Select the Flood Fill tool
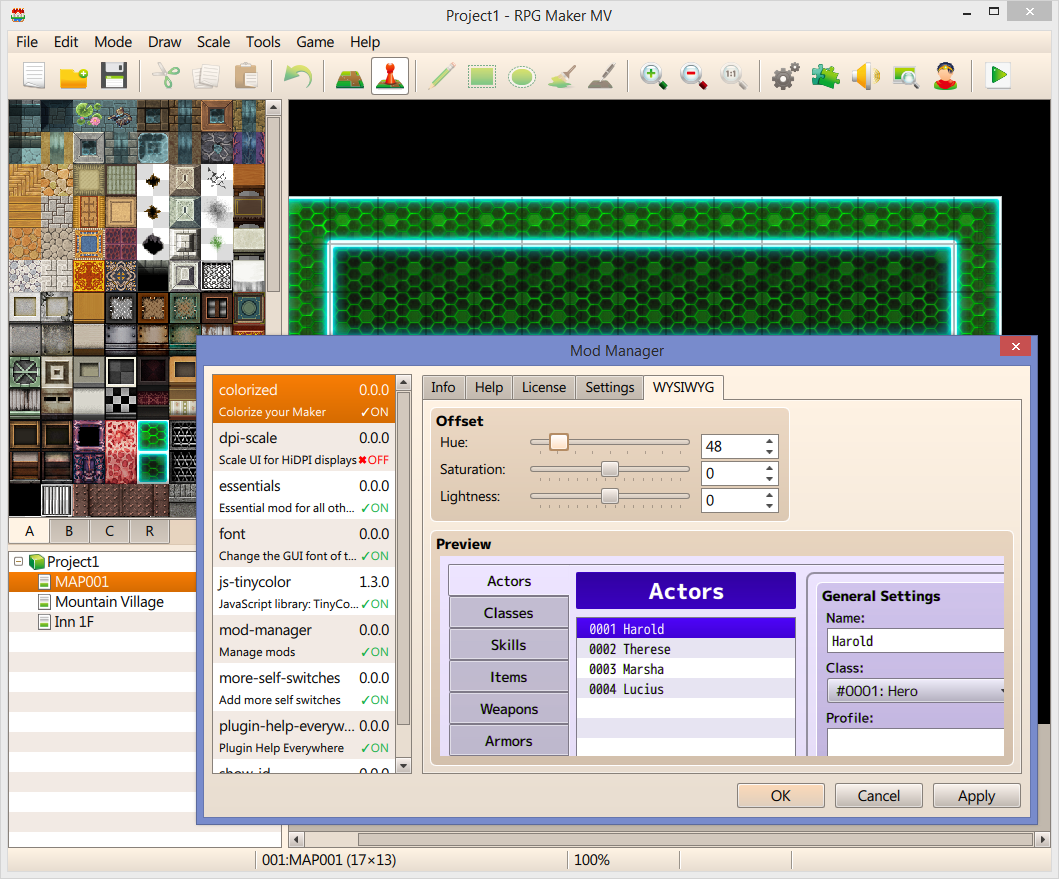The height and width of the screenshot is (879, 1059). 562,76
